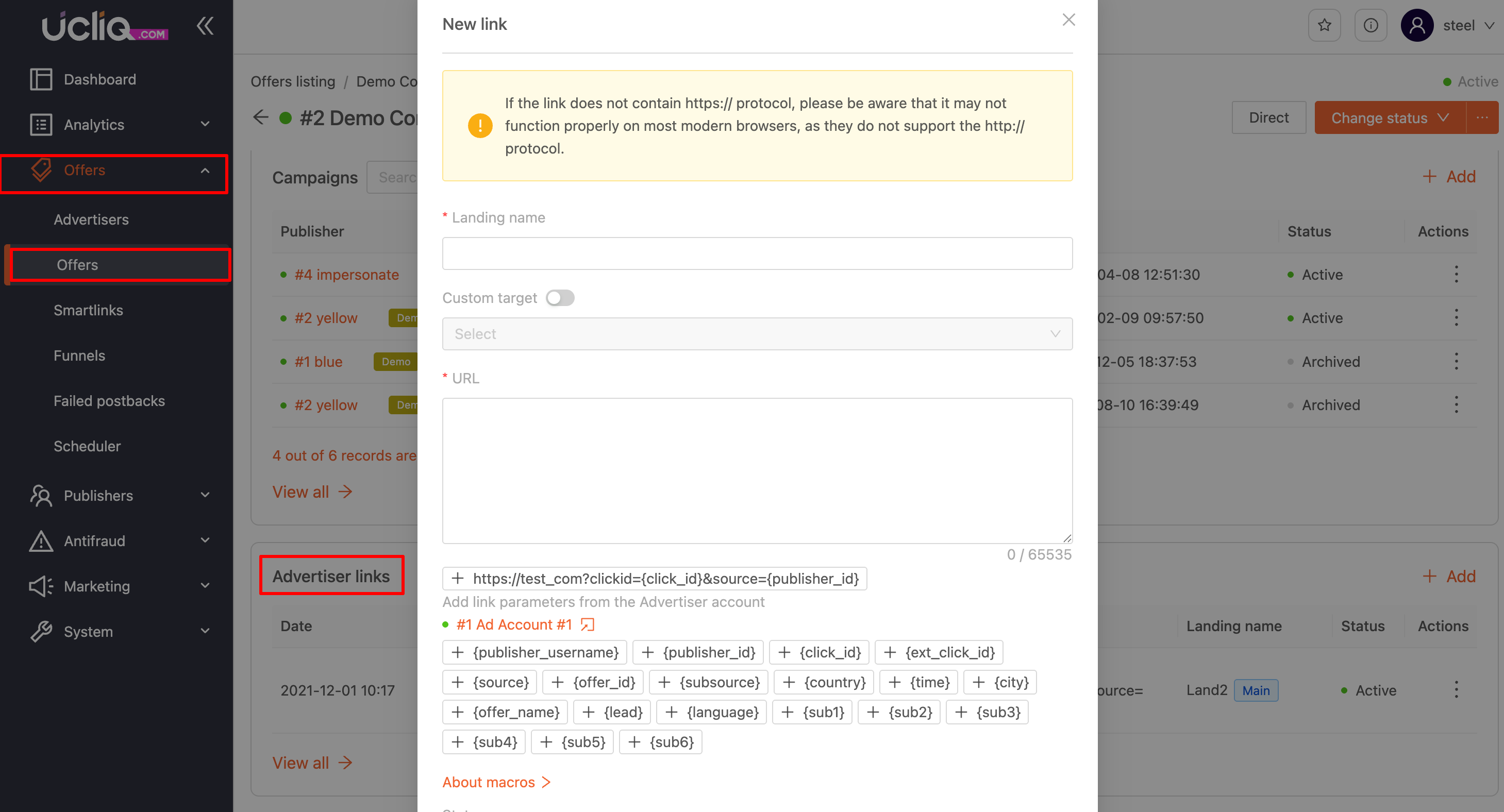This screenshot has height=812, width=1504.
Task: Click the Dashboard sidebar icon
Action: [x=41, y=79]
